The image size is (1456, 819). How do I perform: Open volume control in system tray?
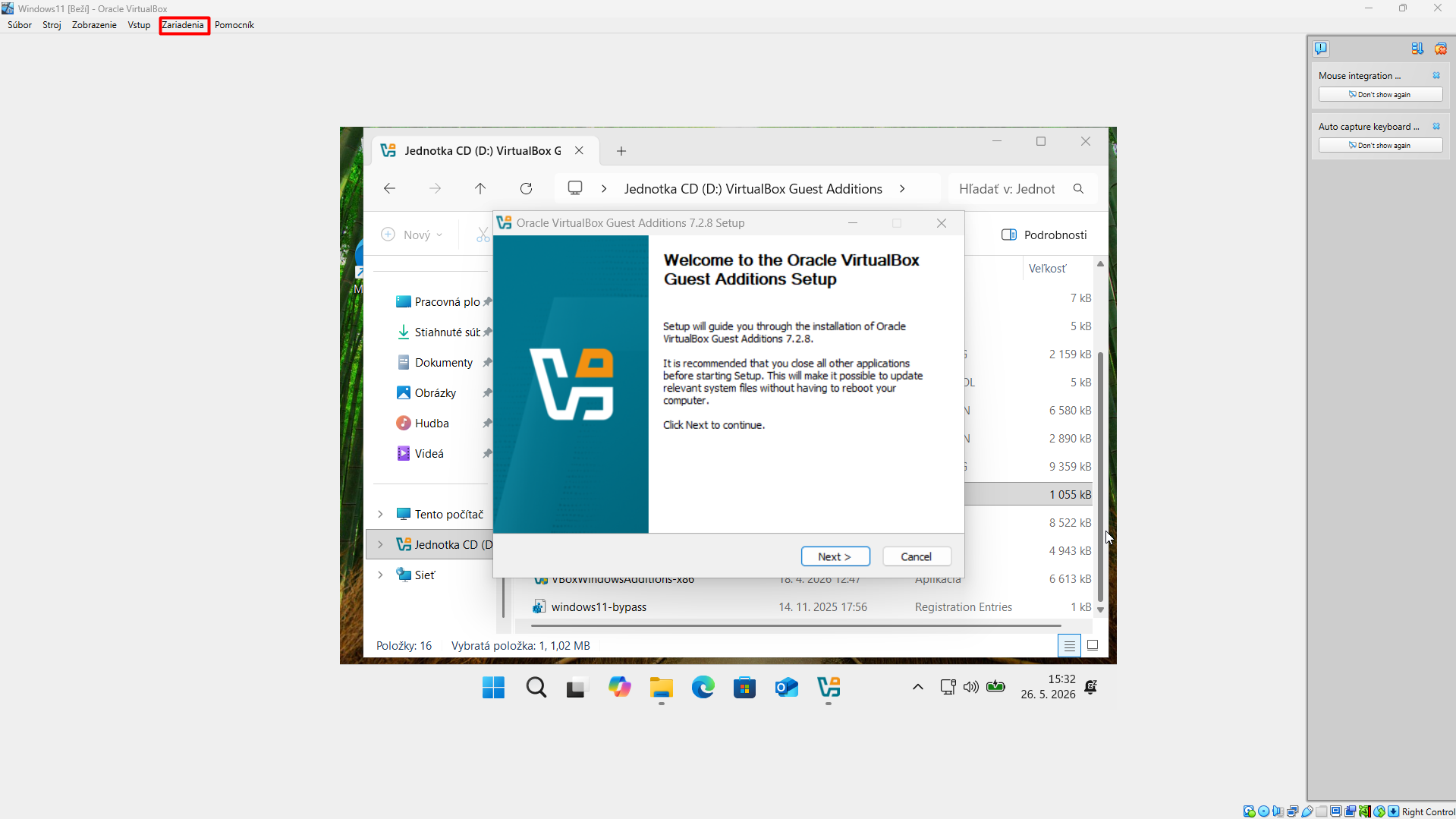tap(971, 687)
